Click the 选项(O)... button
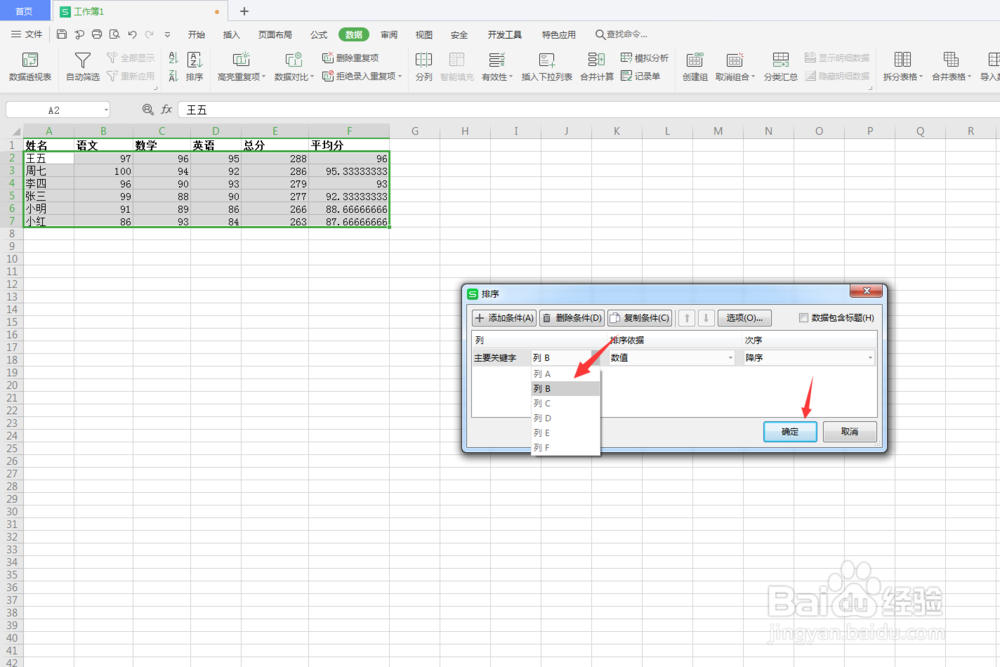 click(x=744, y=318)
